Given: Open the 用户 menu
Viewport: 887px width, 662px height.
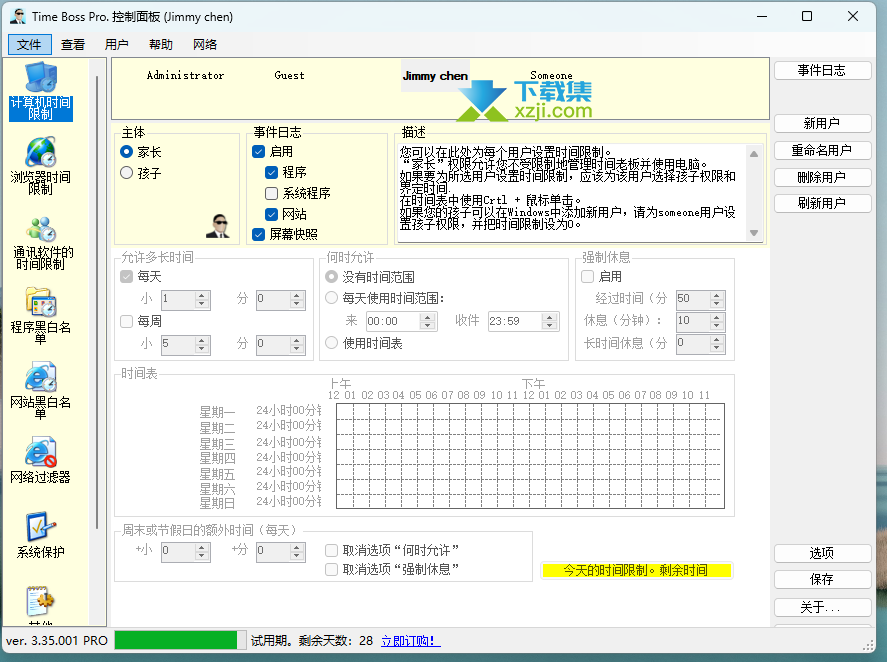Looking at the screenshot, I should [x=117, y=44].
